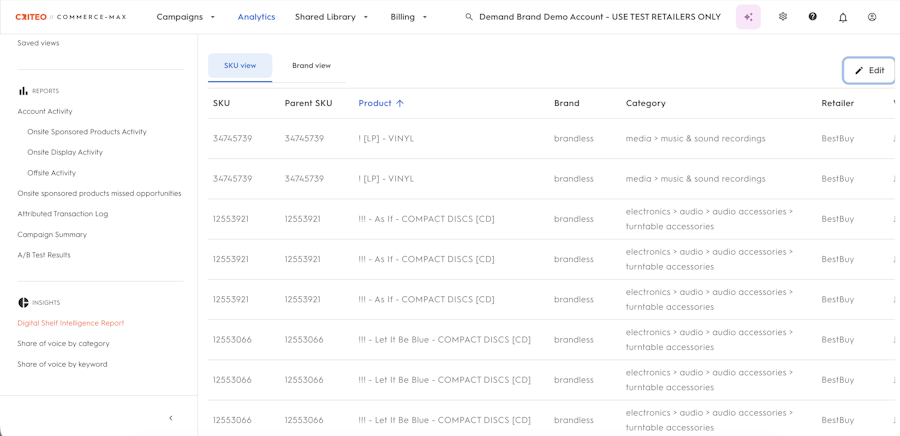Viewport: 900px width, 436px height.
Task: Expand the Shared Library dropdown
Action: tap(332, 17)
